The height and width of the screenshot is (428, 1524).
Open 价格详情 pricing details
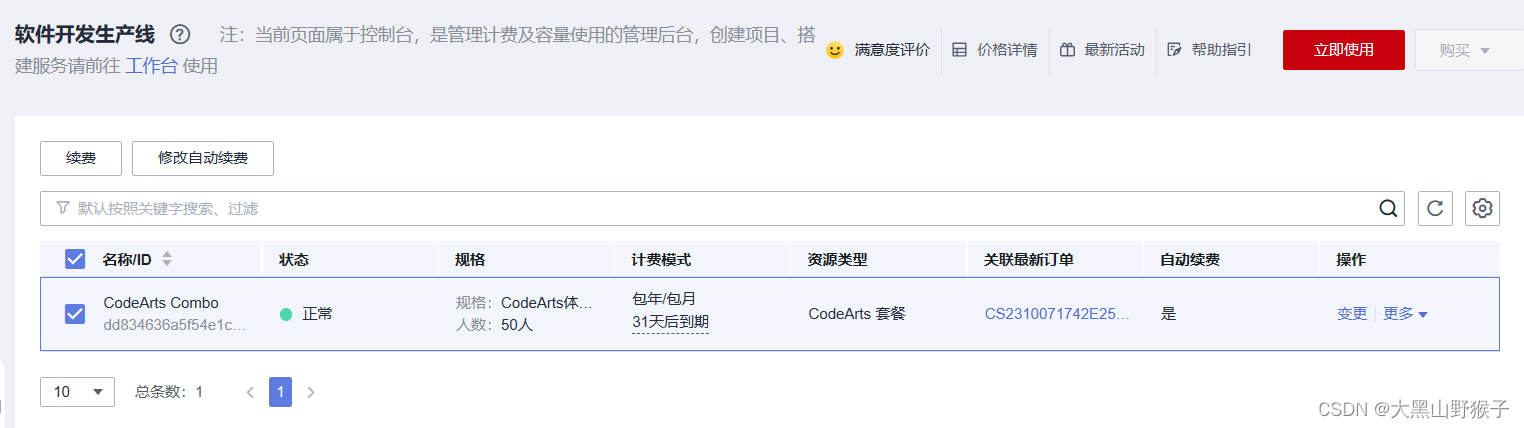click(x=1007, y=50)
